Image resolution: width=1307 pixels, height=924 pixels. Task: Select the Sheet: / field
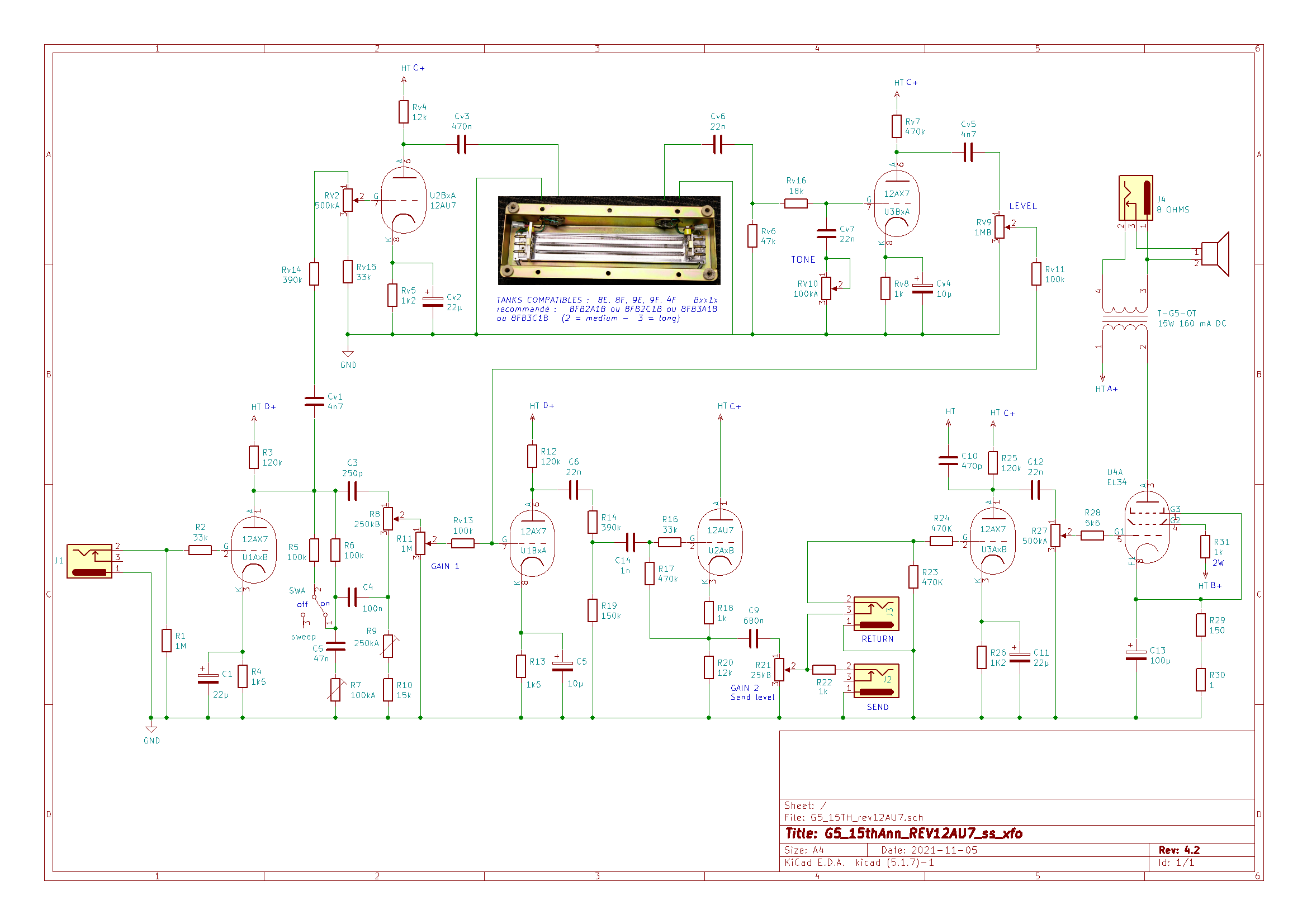point(805,805)
